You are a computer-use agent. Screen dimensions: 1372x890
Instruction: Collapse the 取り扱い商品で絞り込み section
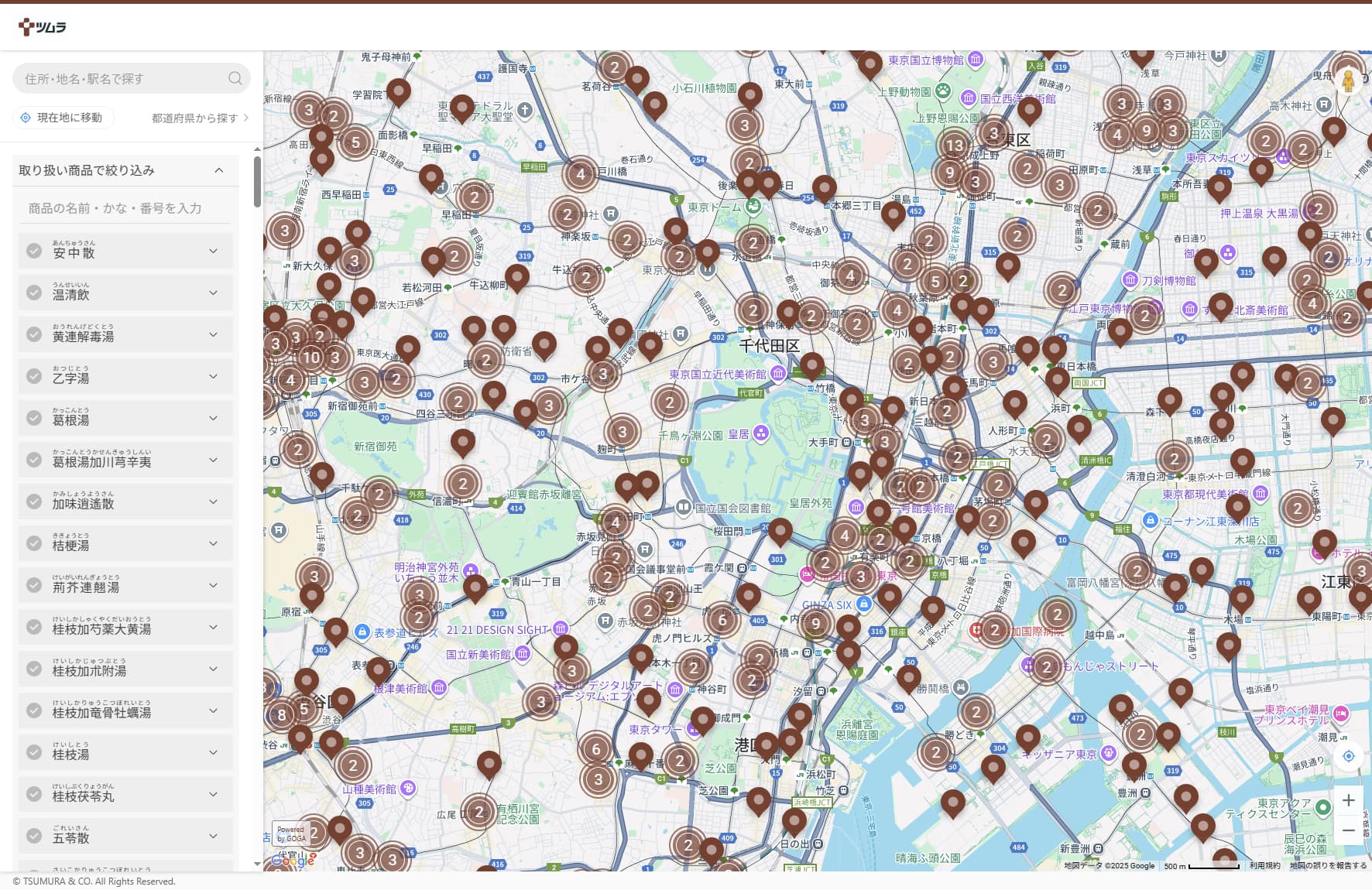tap(219, 170)
